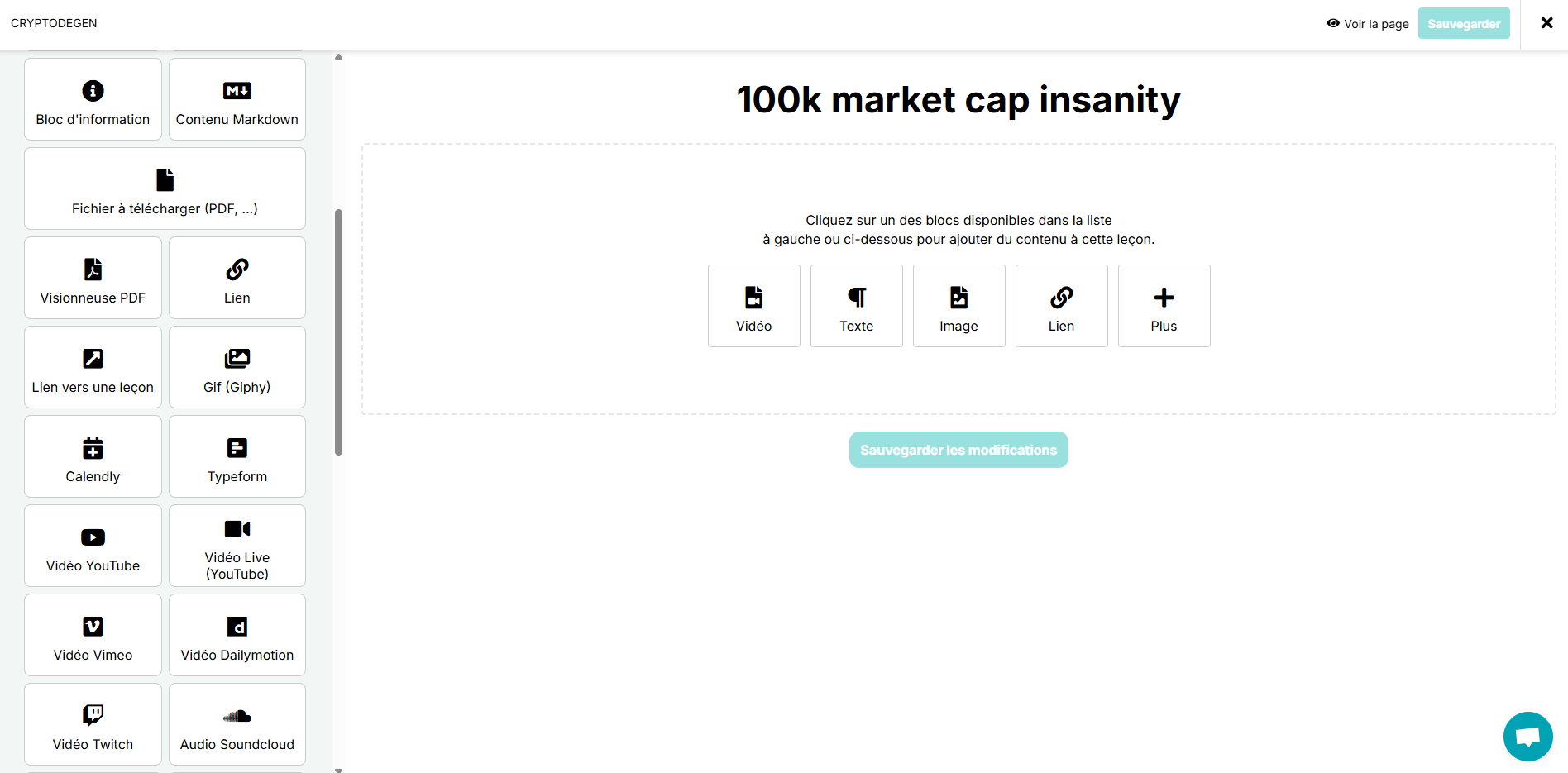The image size is (1568, 773).
Task: Open the chat support bubble
Action: click(1527, 736)
